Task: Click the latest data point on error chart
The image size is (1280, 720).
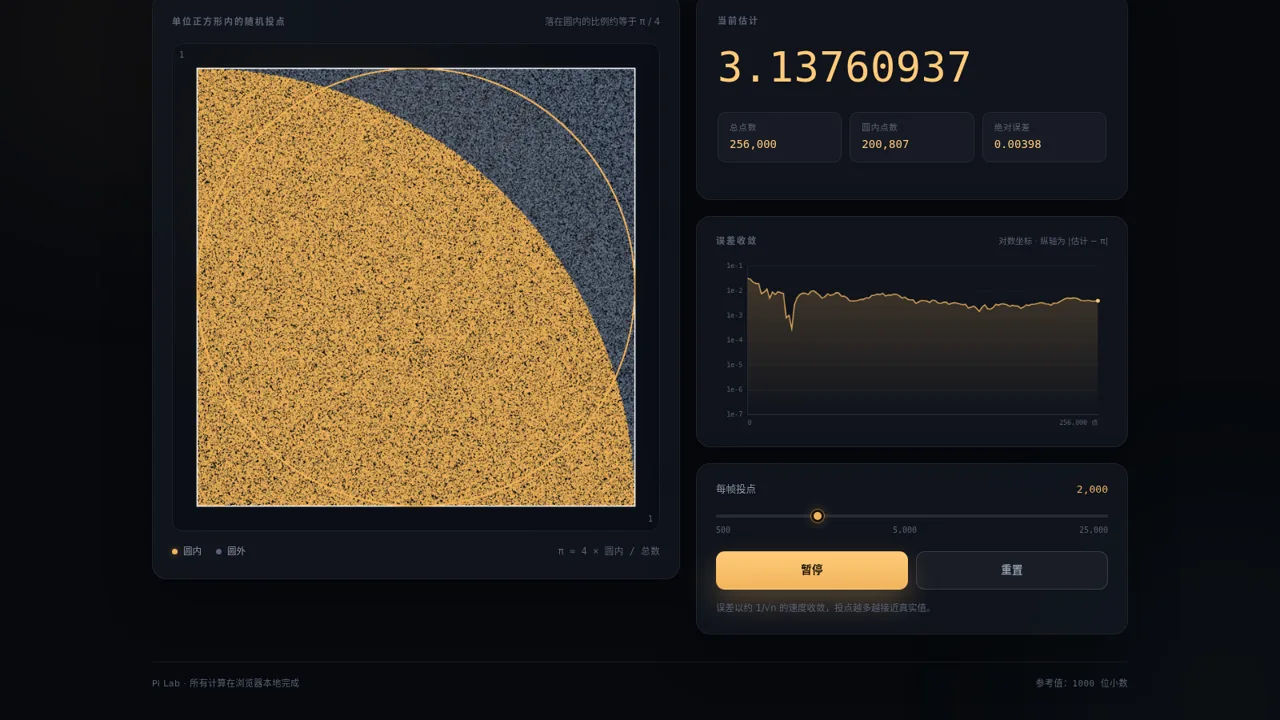Action: click(1098, 301)
